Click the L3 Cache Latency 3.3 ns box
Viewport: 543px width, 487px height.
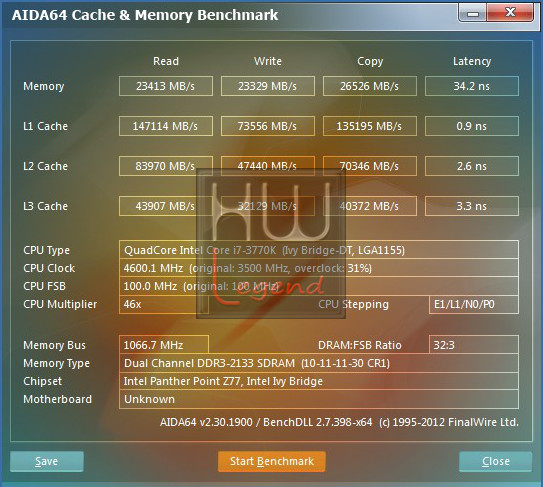point(472,206)
